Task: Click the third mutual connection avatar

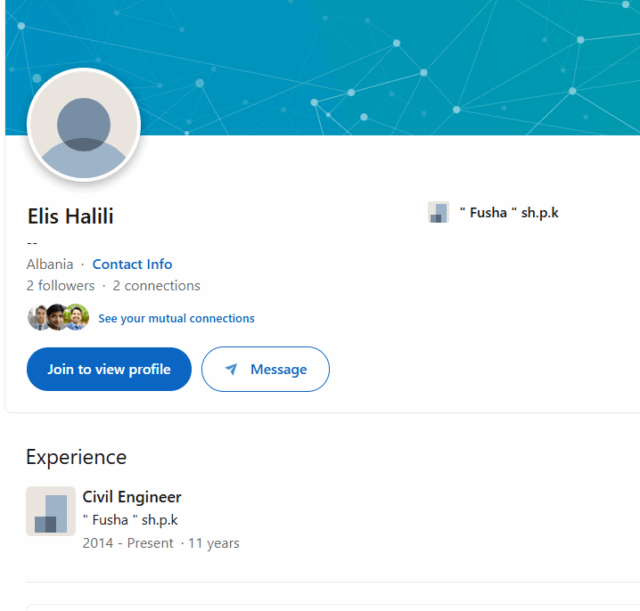Action: [77, 317]
